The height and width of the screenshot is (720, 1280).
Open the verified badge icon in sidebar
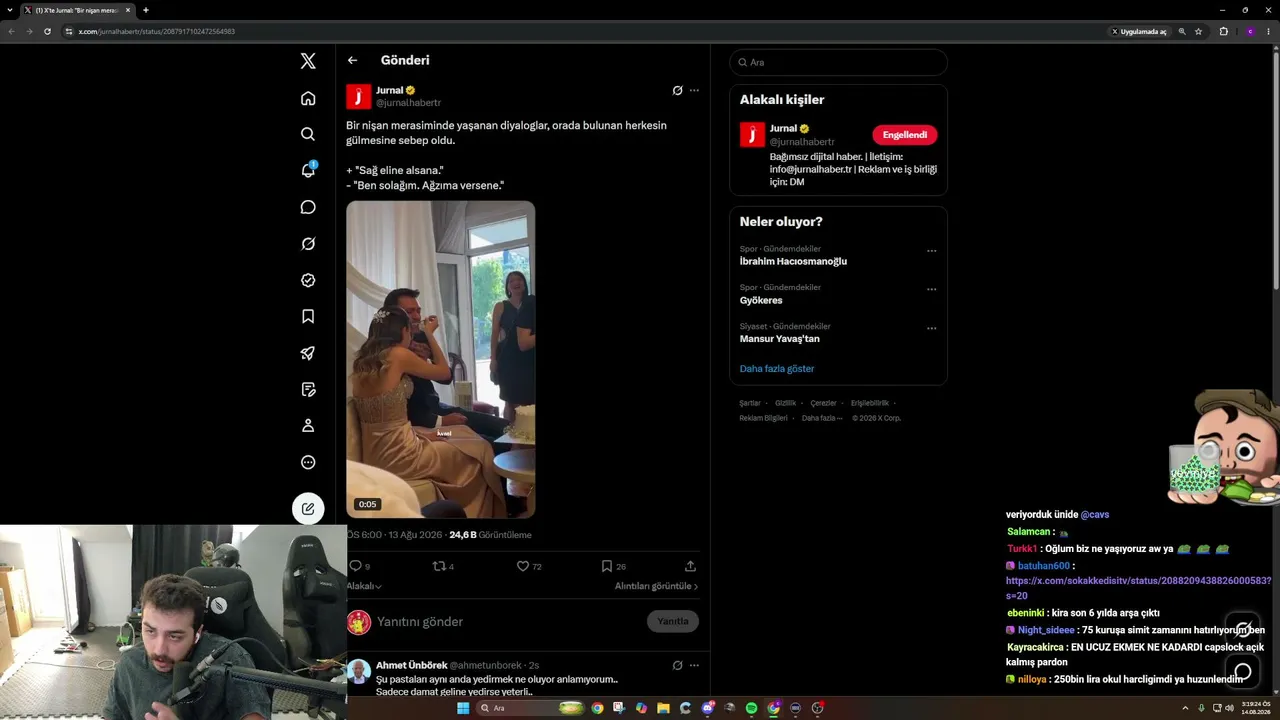click(x=308, y=280)
